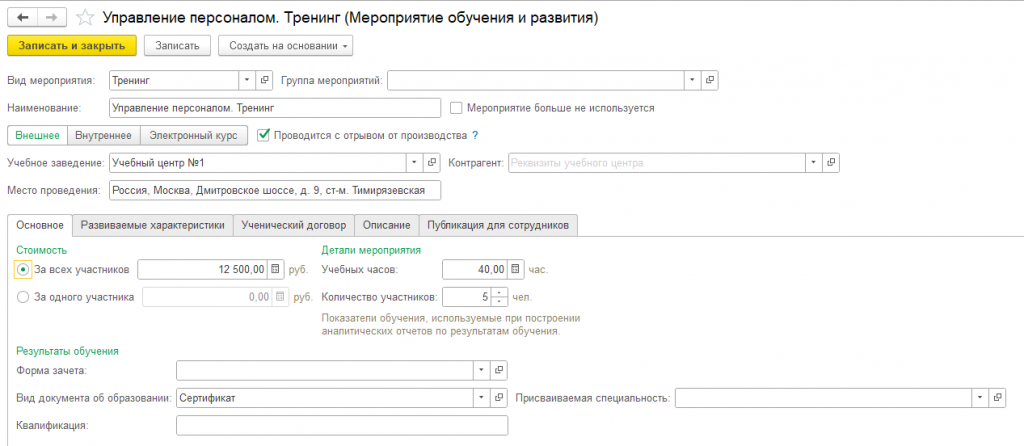Click the 12 500,00 cost field
This screenshot has width=1024, height=446.
[x=203, y=269]
